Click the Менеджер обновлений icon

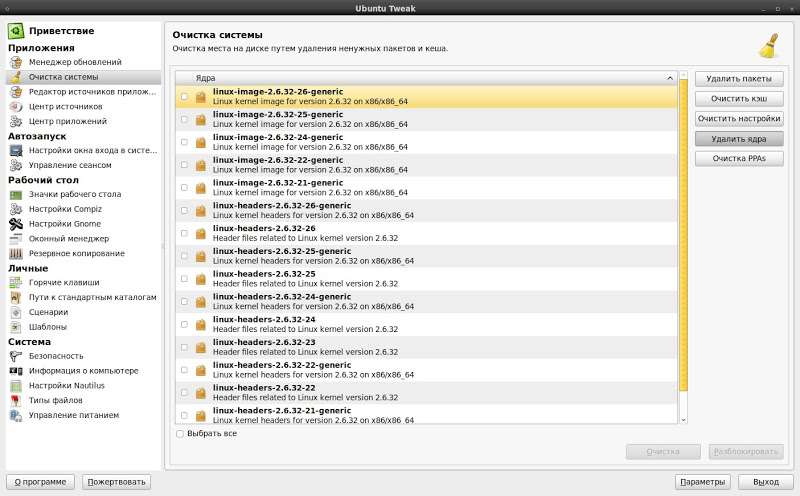tap(16, 62)
